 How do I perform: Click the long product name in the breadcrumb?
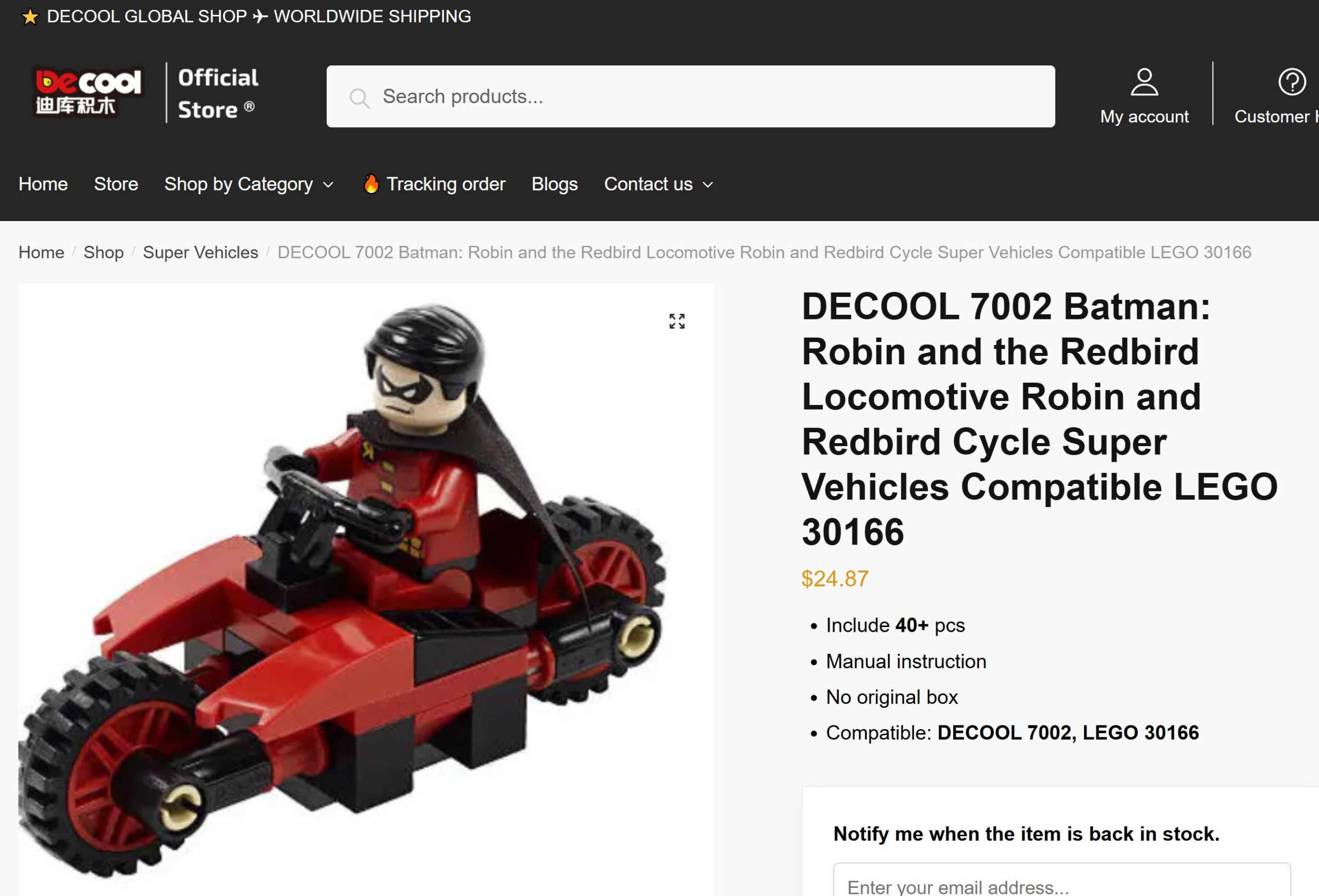(x=764, y=252)
